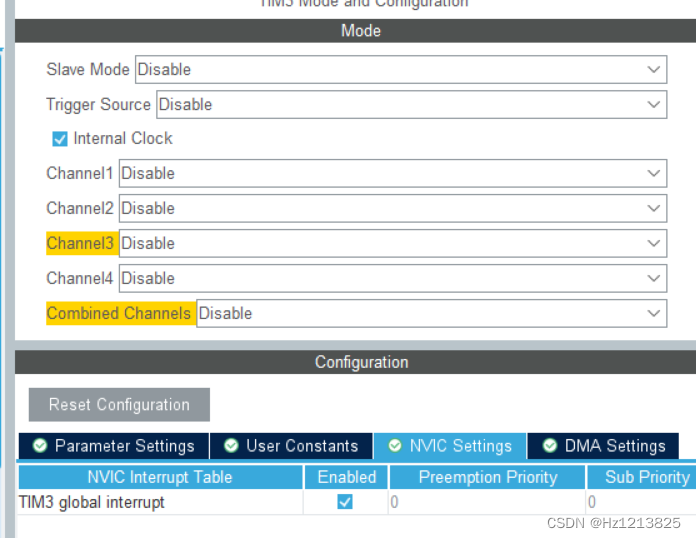Click the Channel3 highlighted label

pos(82,243)
